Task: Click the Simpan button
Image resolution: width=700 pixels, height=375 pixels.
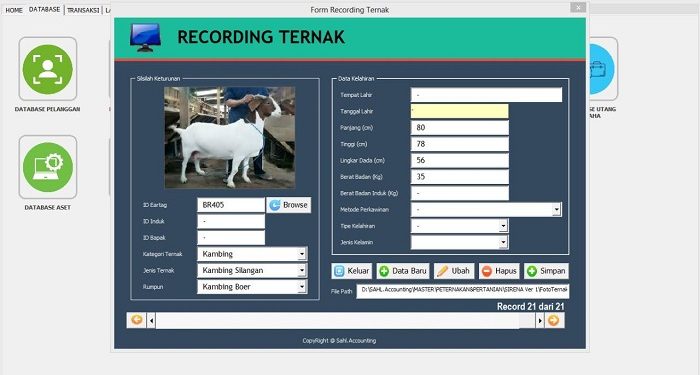Action: click(546, 271)
